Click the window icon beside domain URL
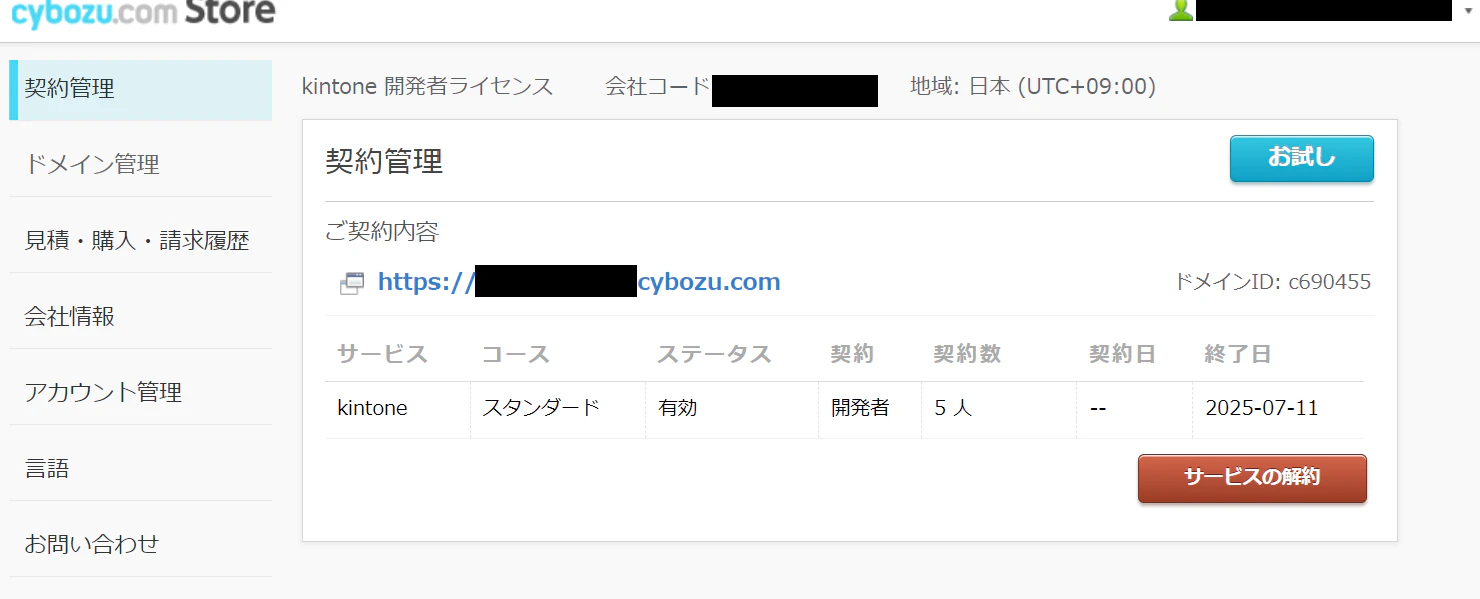Image resolution: width=1480 pixels, height=599 pixels. tap(352, 283)
